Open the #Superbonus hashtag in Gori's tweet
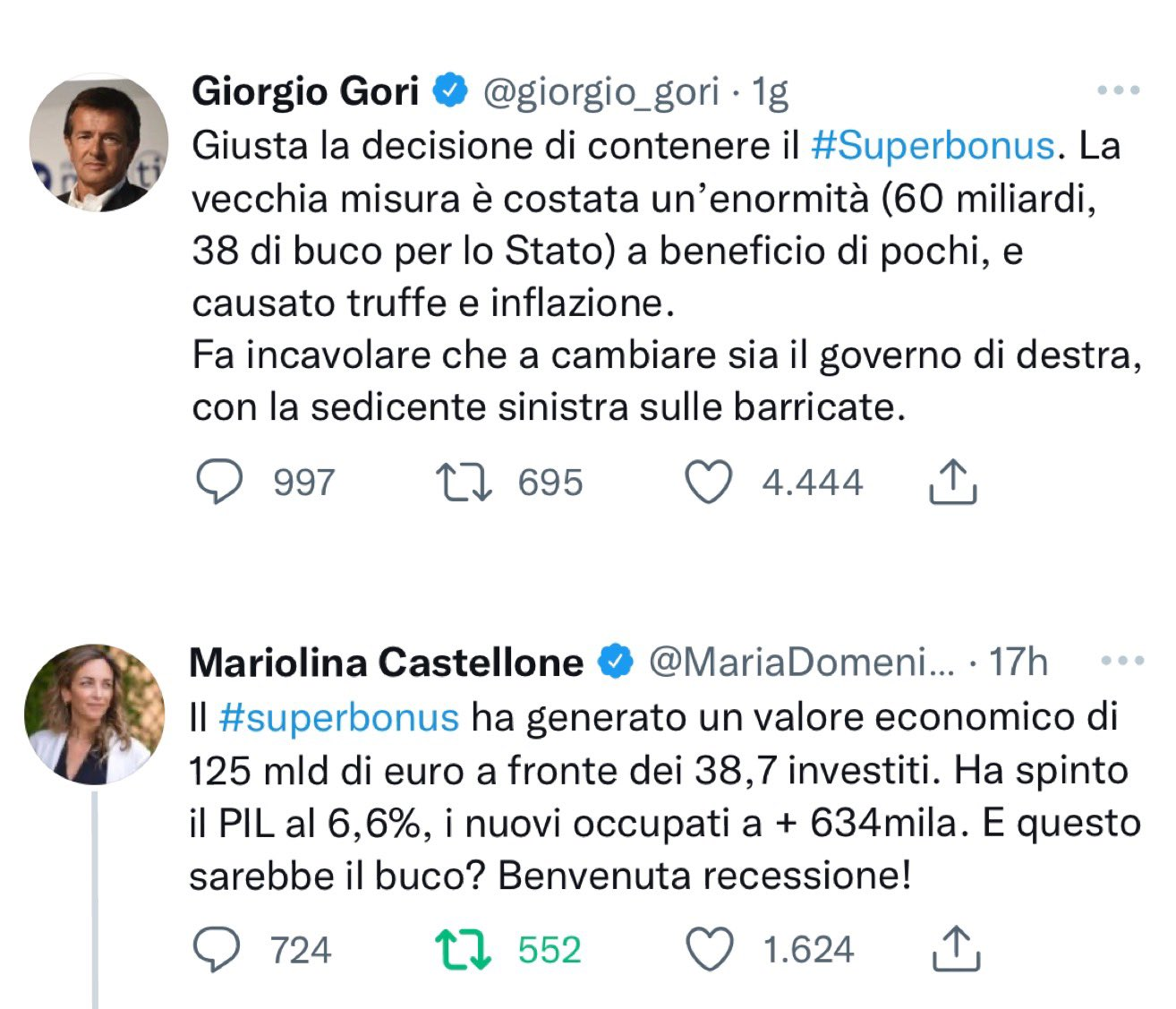The width and height of the screenshot is (1176, 1009). click(x=933, y=146)
